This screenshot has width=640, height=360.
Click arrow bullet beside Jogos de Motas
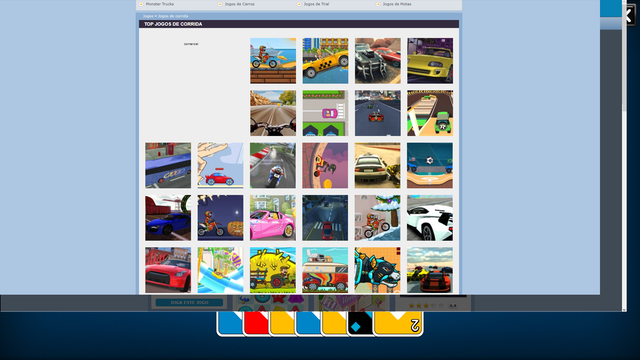pyautogui.click(x=378, y=4)
